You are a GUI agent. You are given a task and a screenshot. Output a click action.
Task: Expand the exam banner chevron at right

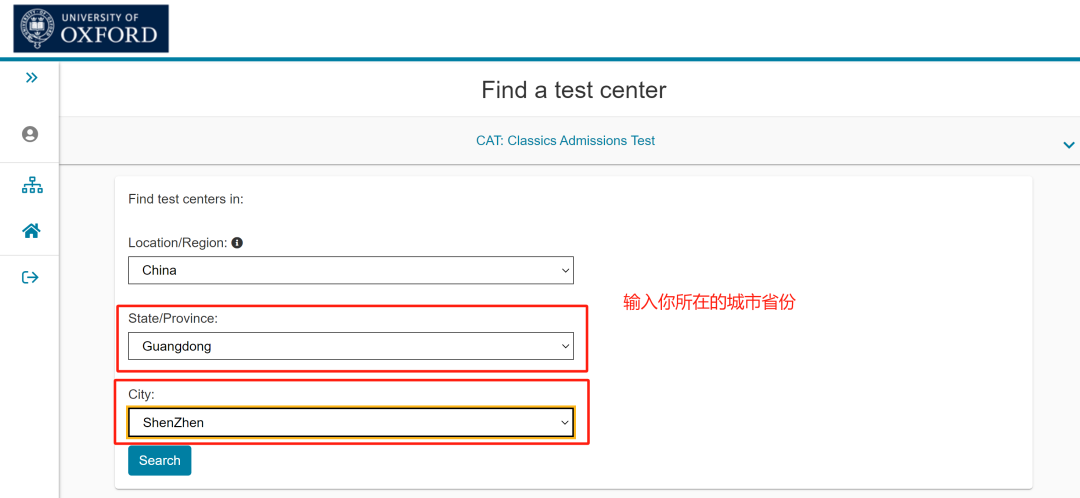[1068, 145]
